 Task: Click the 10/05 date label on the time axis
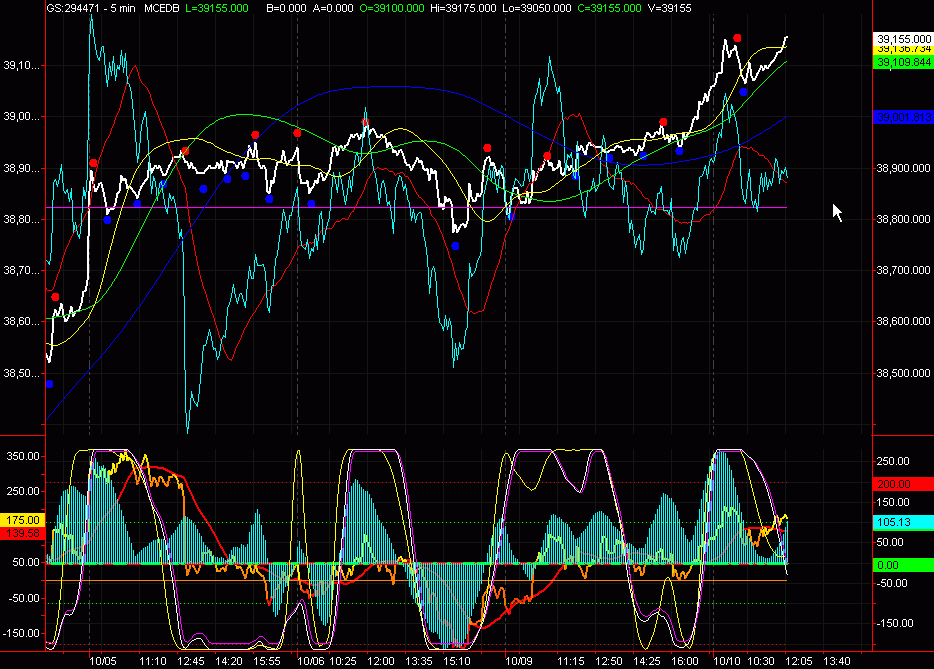pyautogui.click(x=103, y=661)
